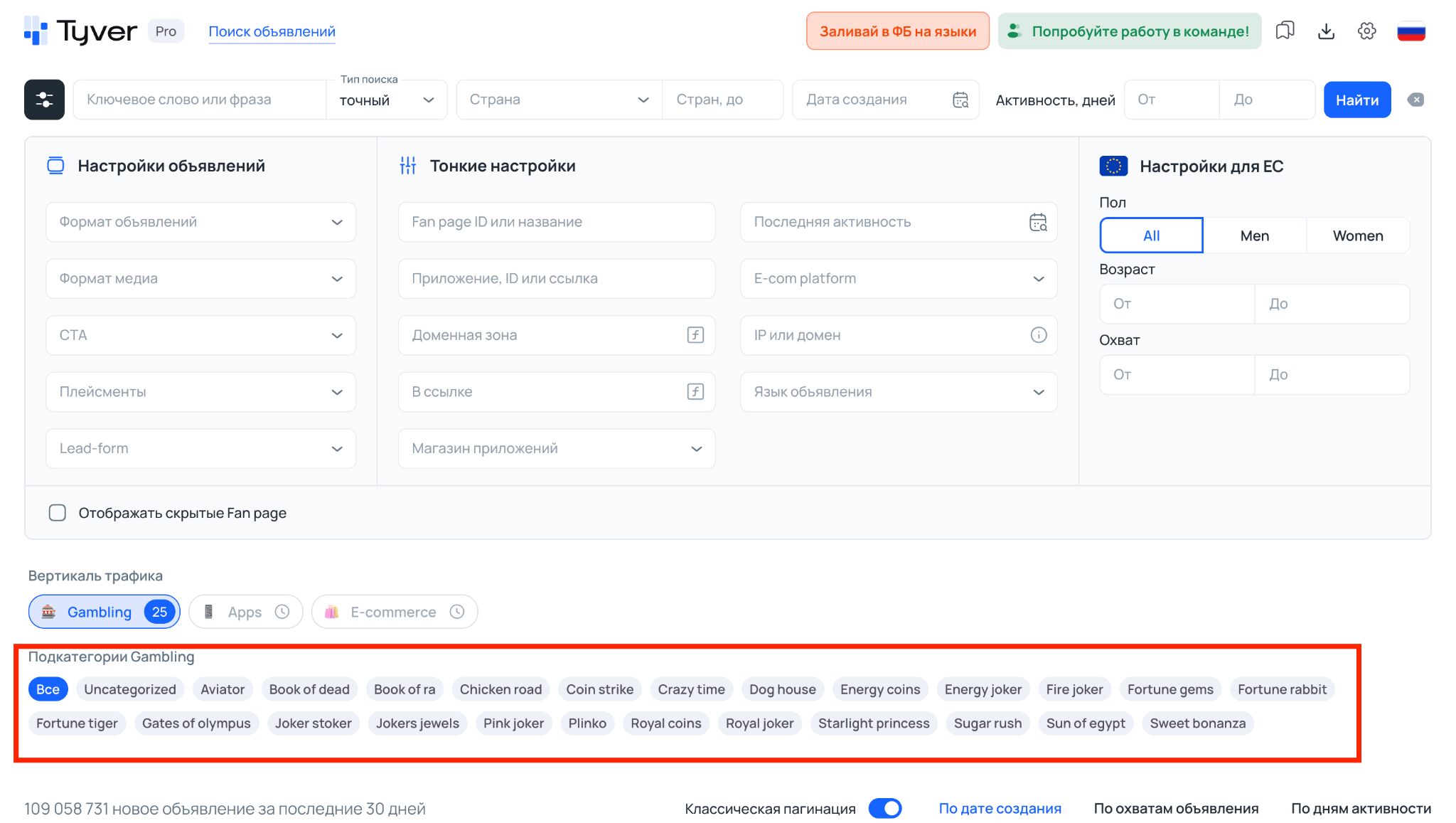Choose the Aviator subcategory chip
The width and height of the screenshot is (1456, 823).
click(x=222, y=689)
